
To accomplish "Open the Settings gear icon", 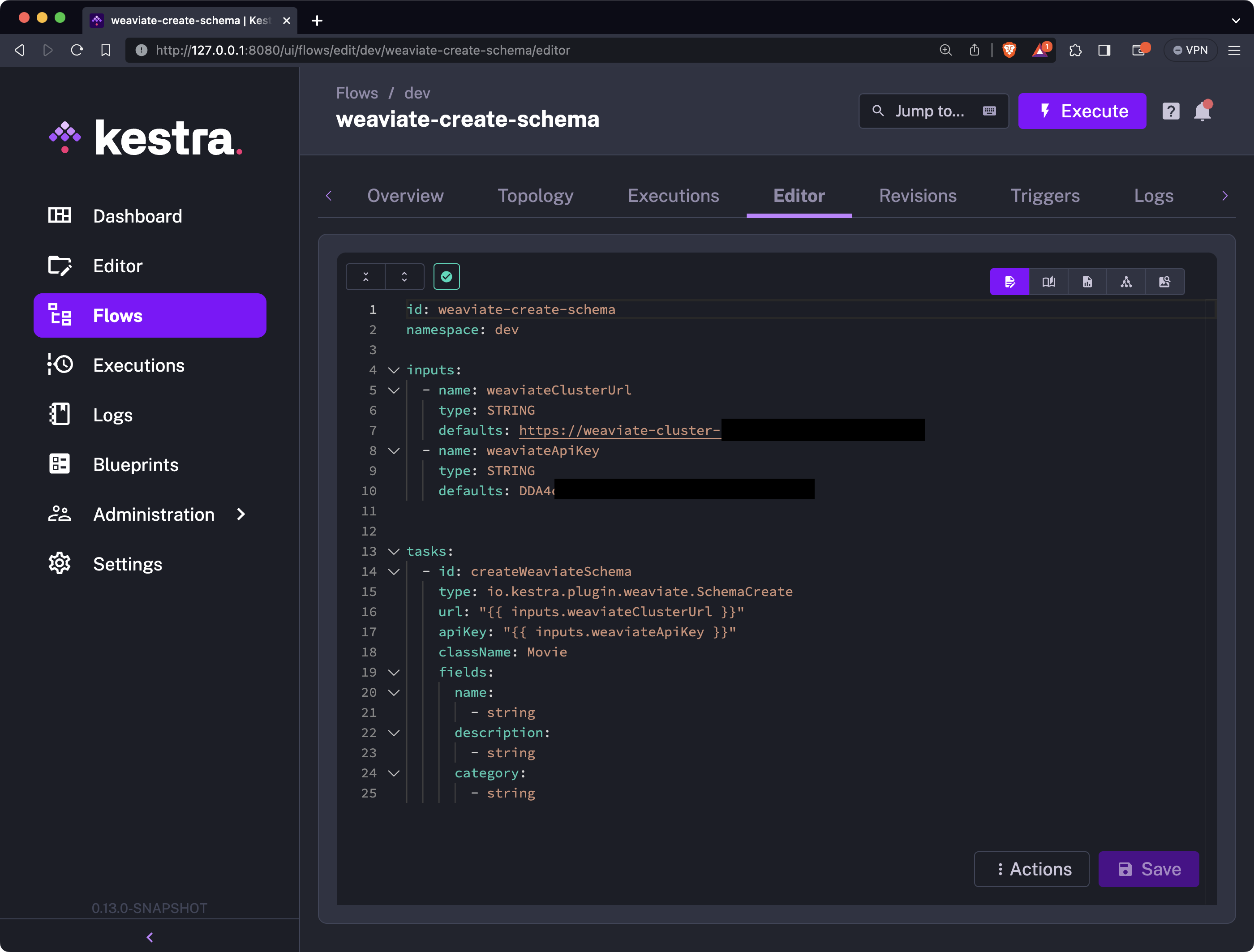I will pyautogui.click(x=60, y=564).
